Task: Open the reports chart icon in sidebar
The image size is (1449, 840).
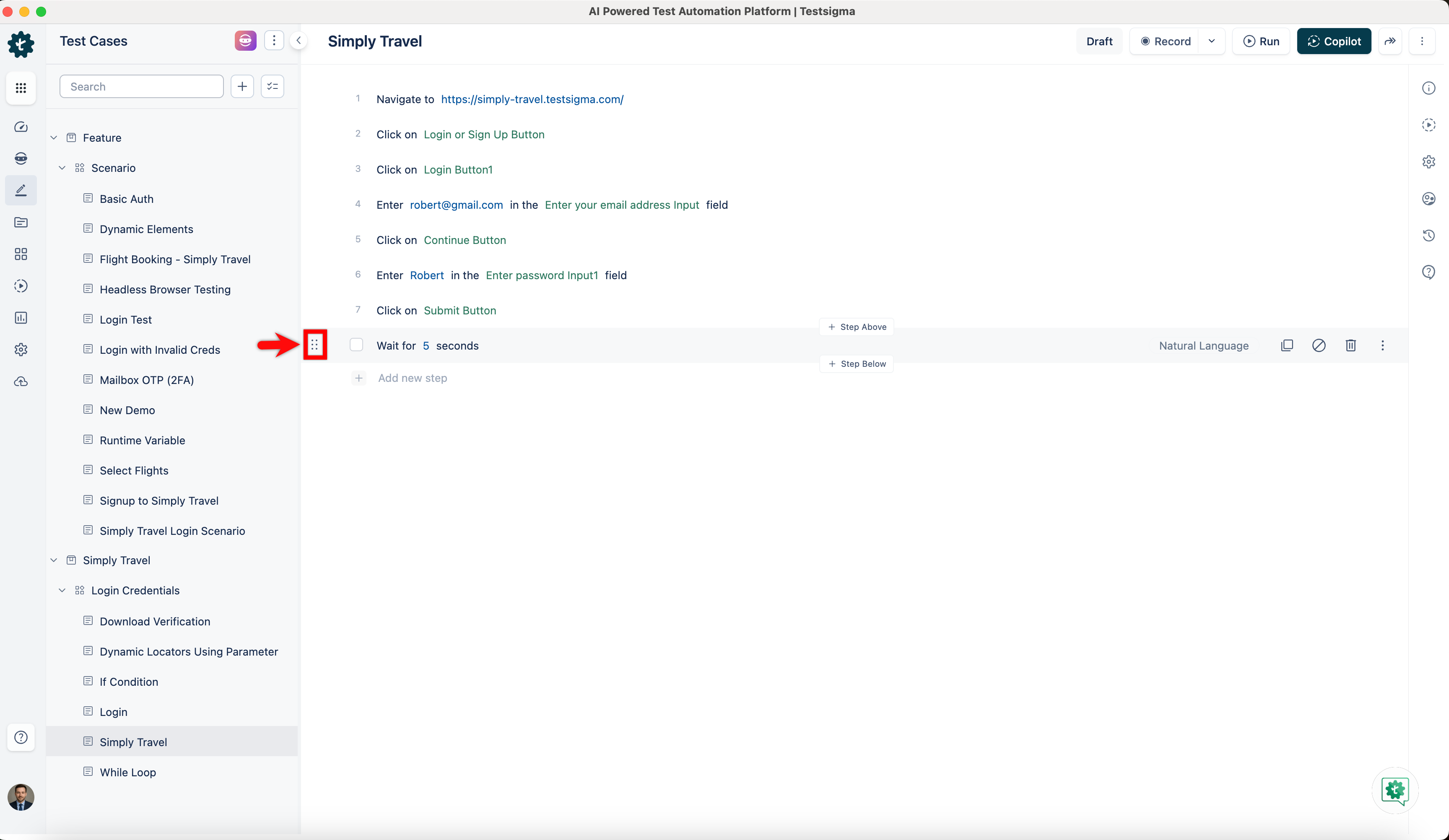Action: pos(21,318)
